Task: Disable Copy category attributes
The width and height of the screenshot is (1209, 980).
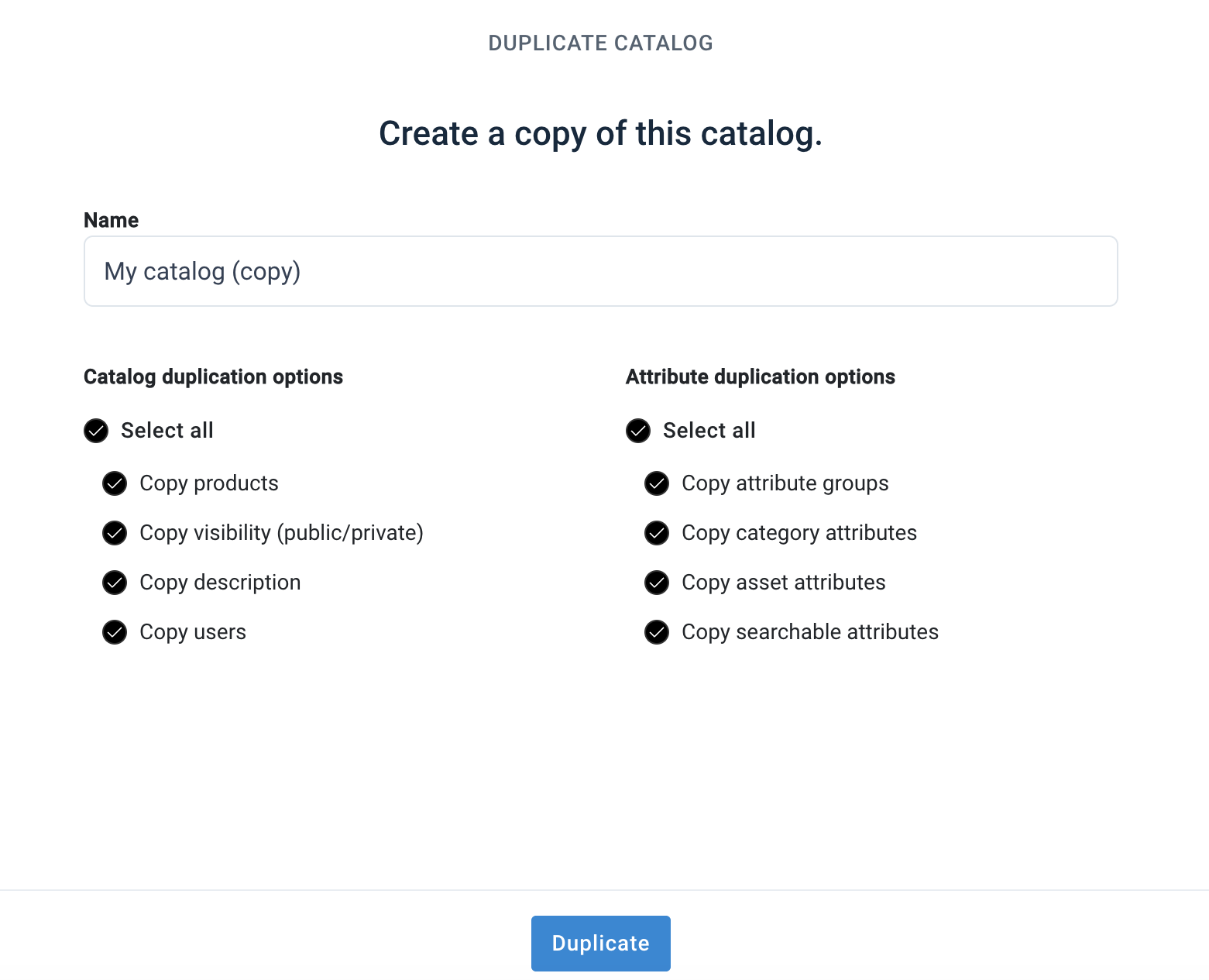Action: [656, 533]
